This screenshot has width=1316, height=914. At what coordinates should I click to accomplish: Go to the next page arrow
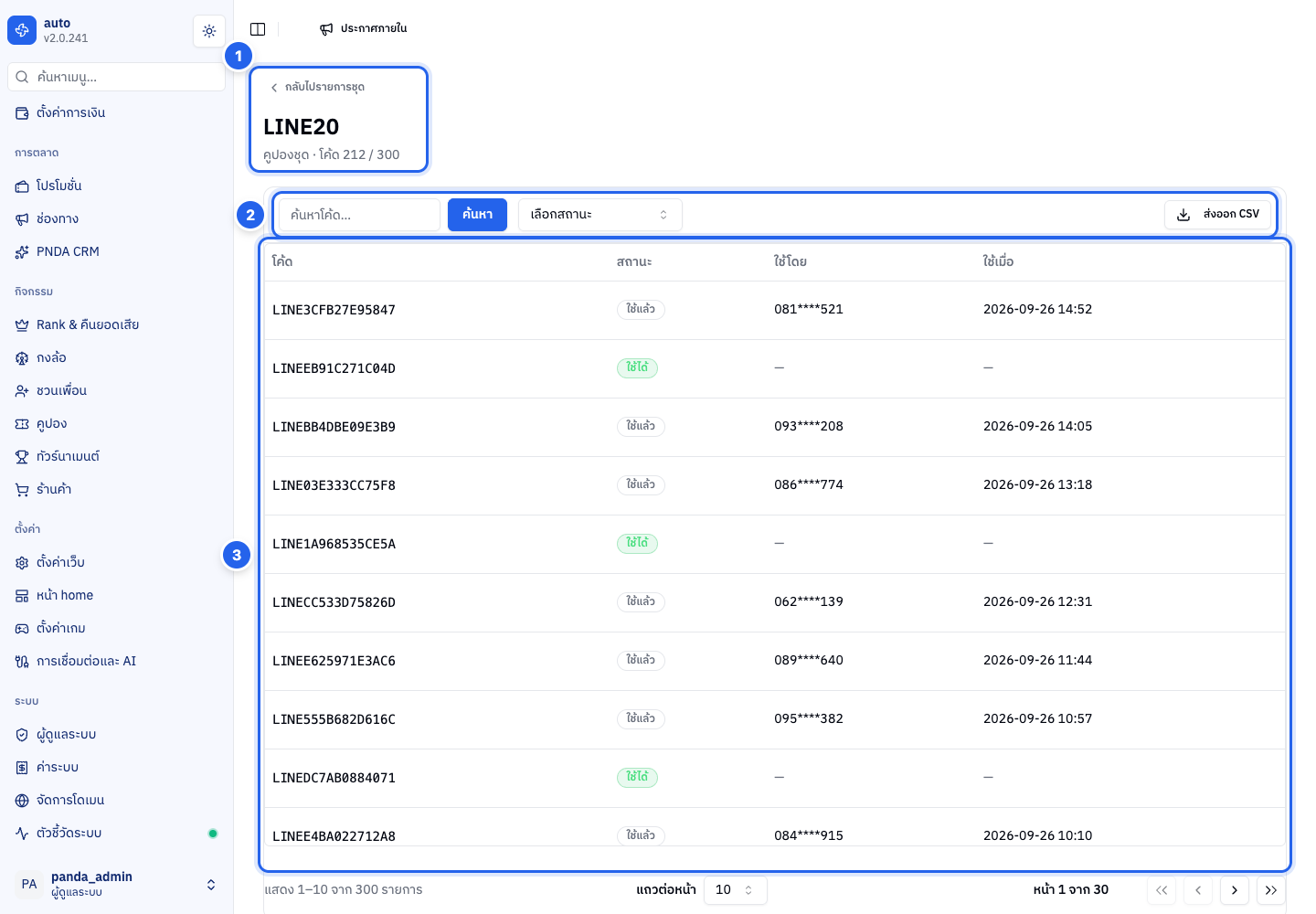coord(1235,890)
